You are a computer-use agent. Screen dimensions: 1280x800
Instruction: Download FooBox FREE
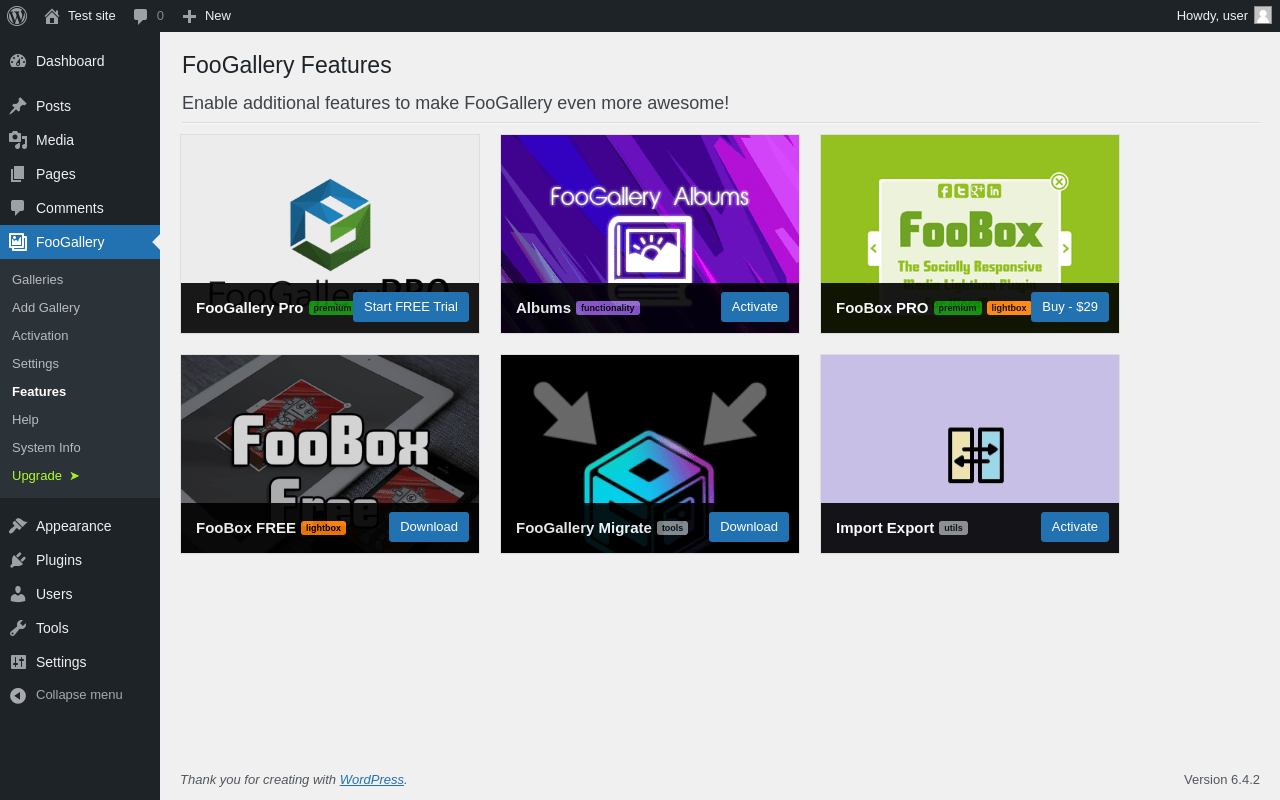point(429,527)
